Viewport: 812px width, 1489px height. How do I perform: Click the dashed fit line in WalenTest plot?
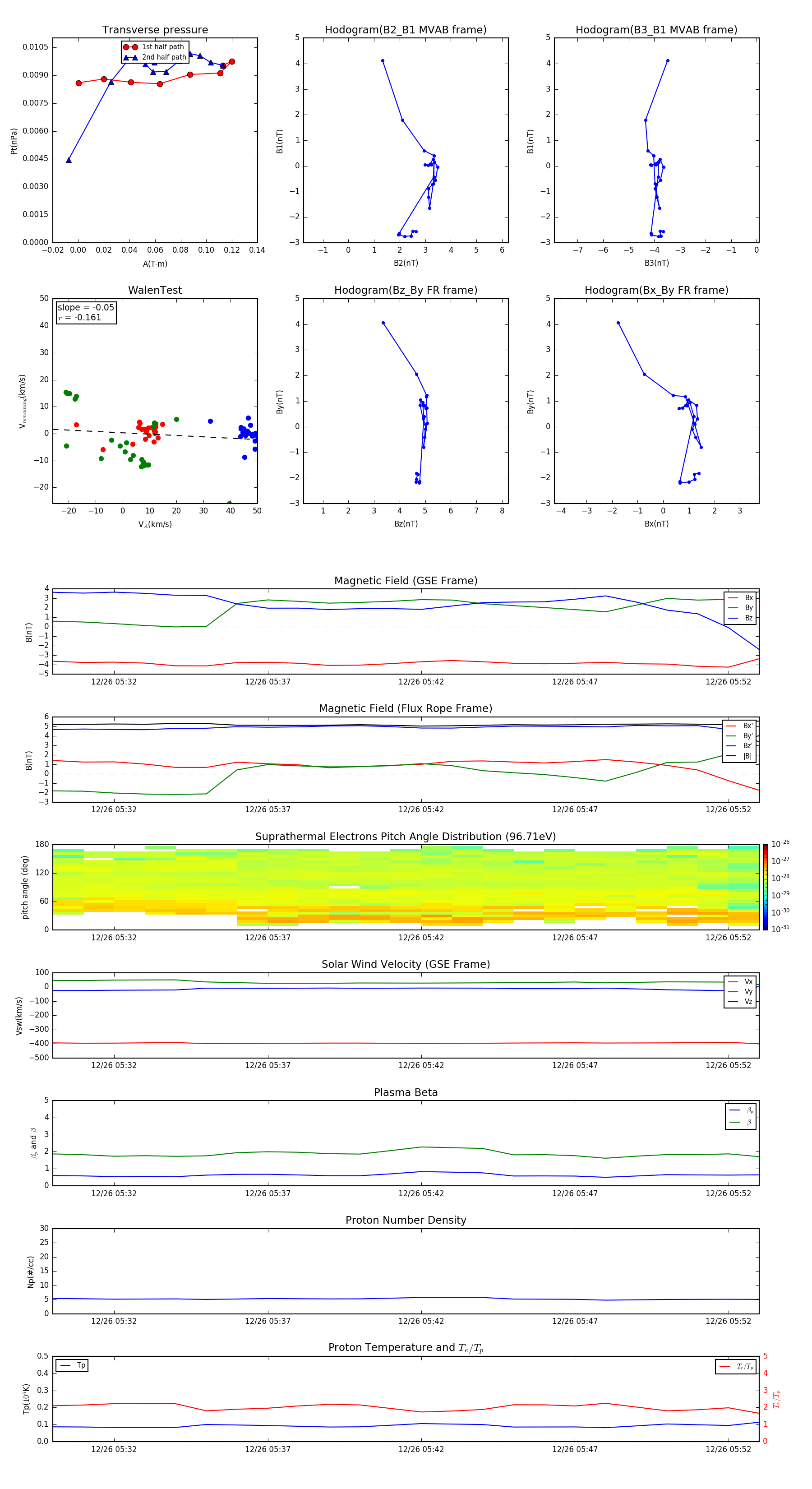pyautogui.click(x=155, y=434)
